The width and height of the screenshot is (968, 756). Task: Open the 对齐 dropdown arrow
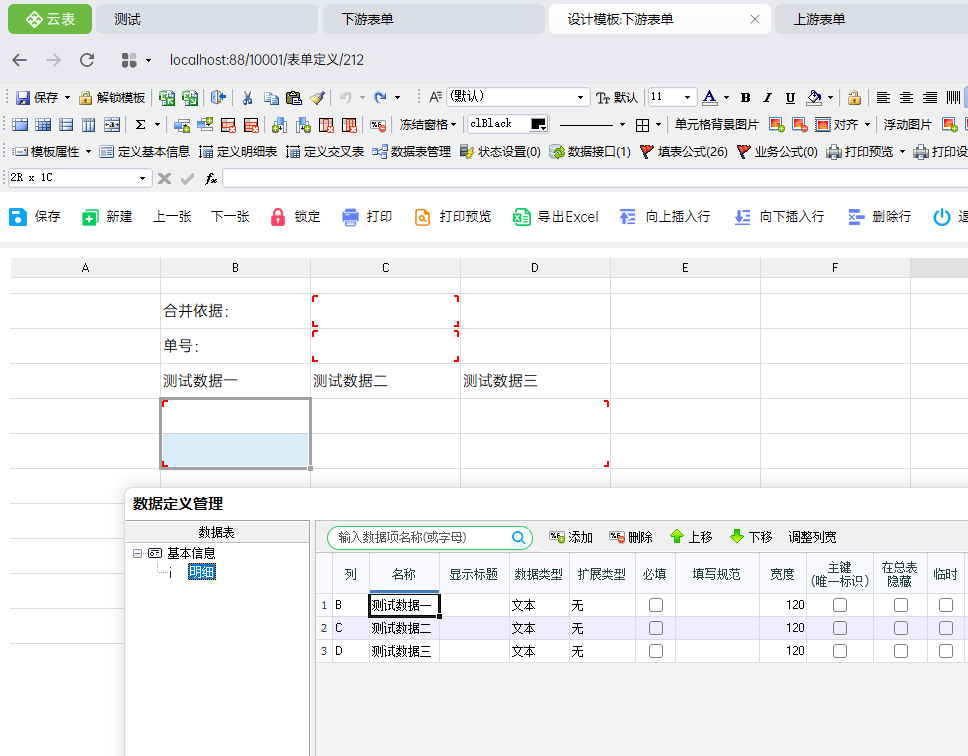[867, 125]
